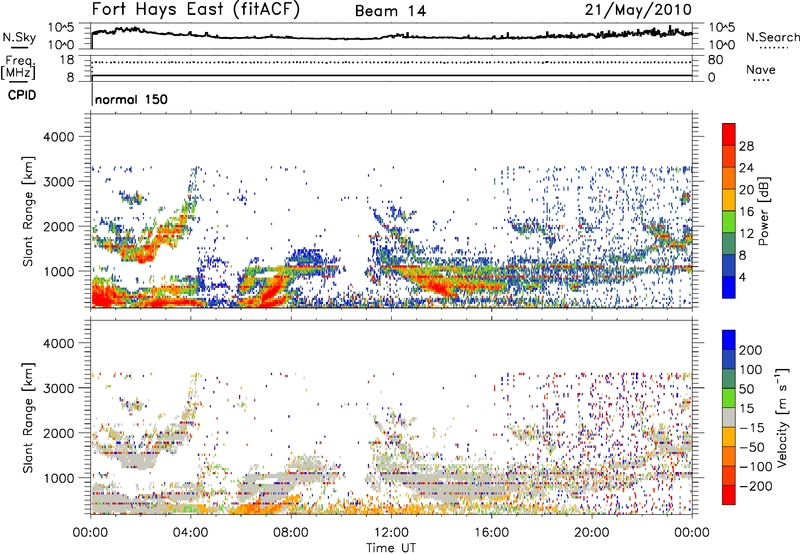Click the velocity colorbar value -50
This screenshot has width=800, height=554.
(x=753, y=447)
